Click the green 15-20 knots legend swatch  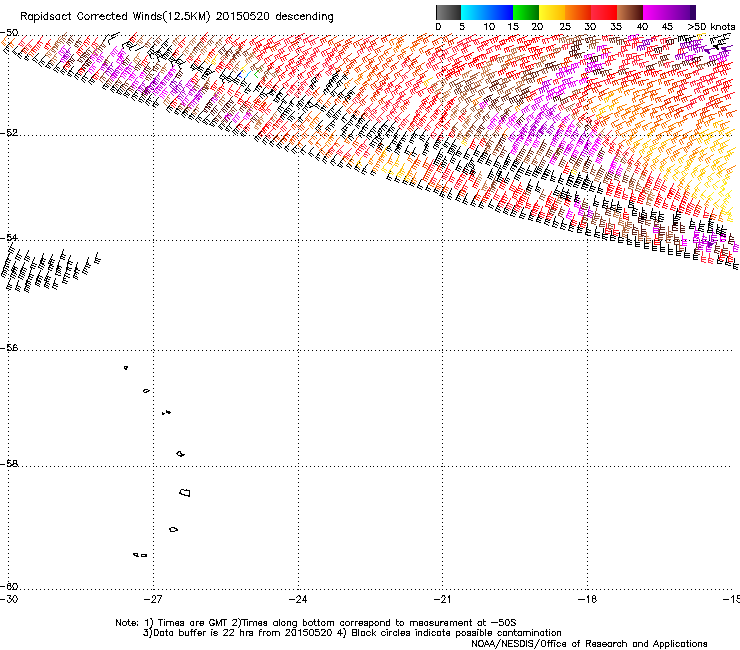[x=526, y=12]
